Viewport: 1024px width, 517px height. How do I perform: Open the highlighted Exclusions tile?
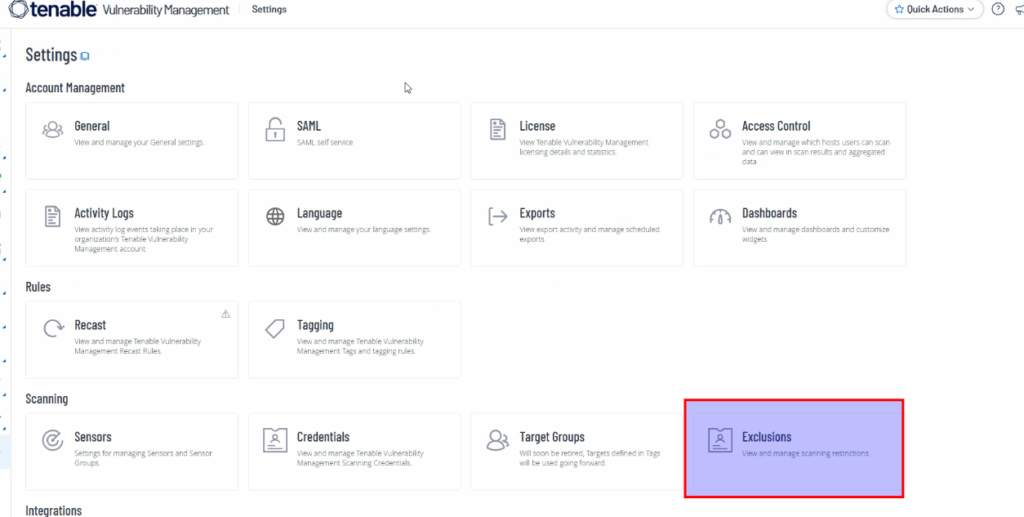(x=794, y=448)
